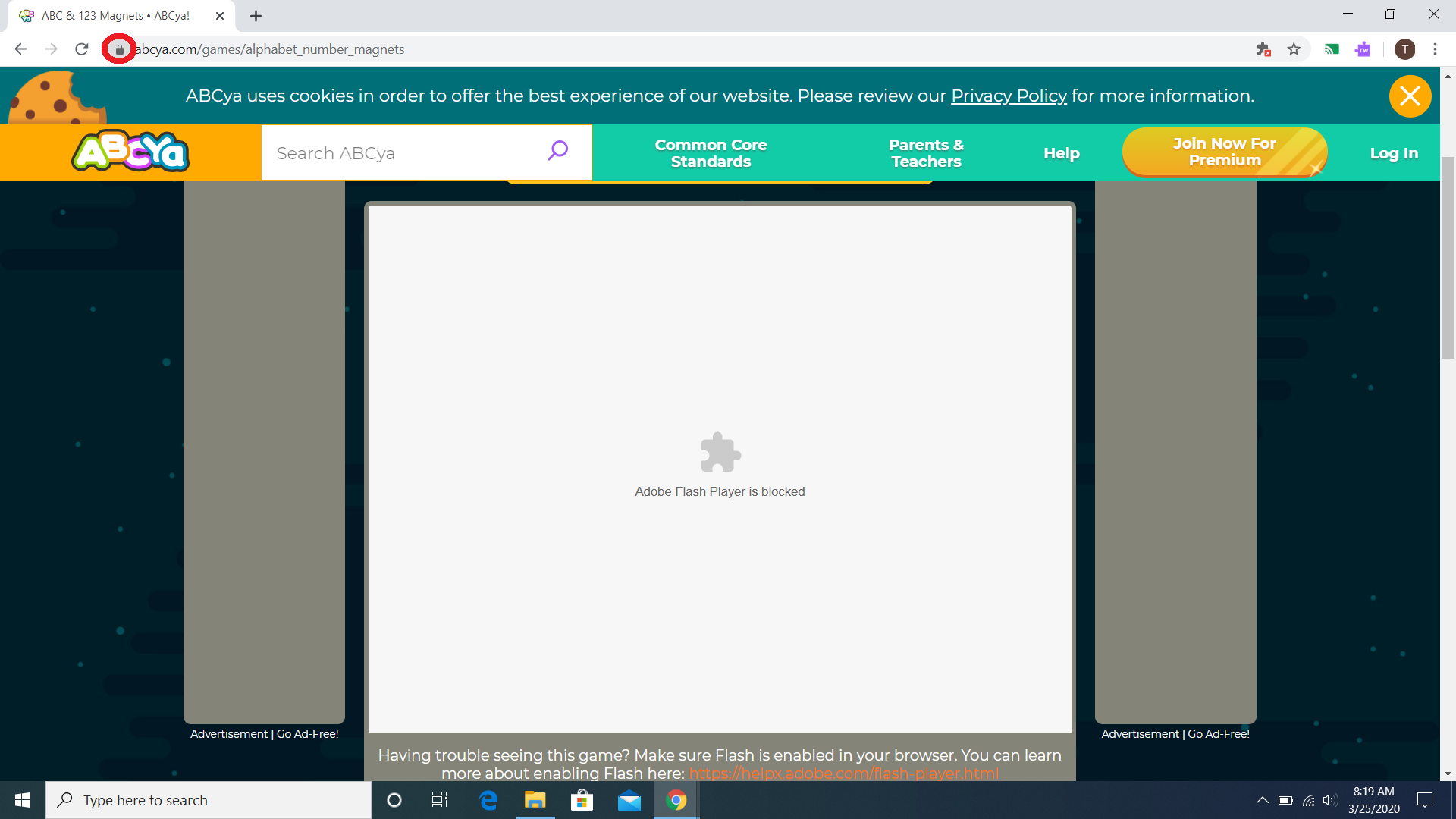
Task: Reload the page
Action: 82,49
